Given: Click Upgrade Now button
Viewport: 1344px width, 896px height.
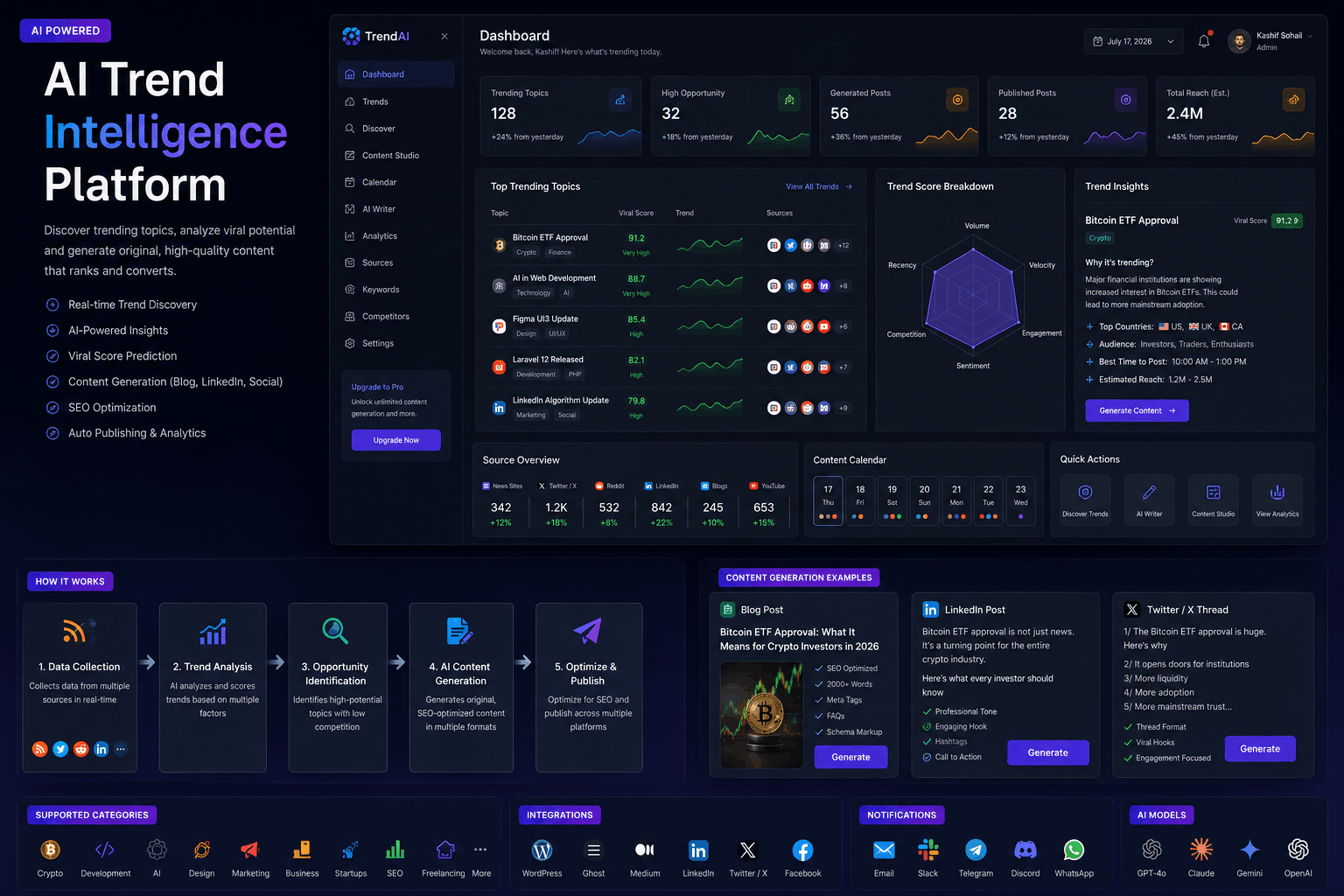Looking at the screenshot, I should click(395, 440).
